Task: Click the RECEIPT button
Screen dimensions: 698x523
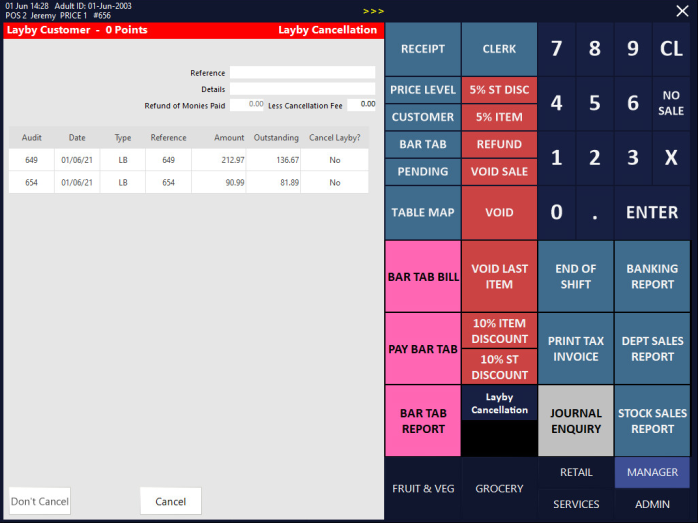Action: (x=423, y=49)
